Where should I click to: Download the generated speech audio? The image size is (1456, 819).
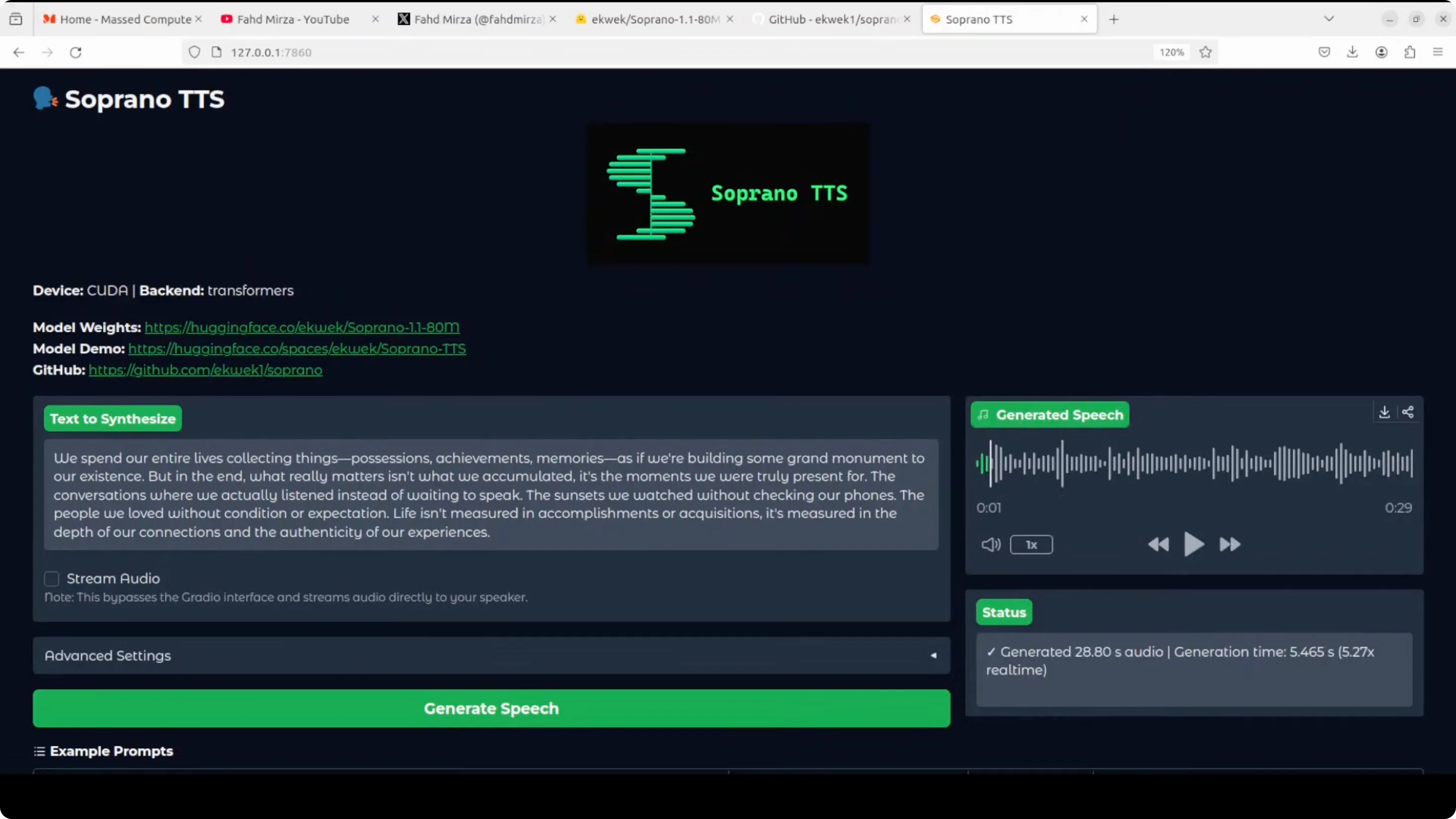pos(1384,412)
